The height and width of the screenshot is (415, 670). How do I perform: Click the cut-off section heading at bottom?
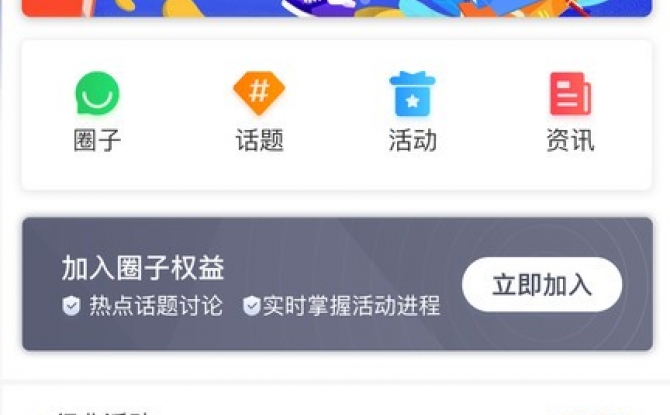click(x=103, y=412)
